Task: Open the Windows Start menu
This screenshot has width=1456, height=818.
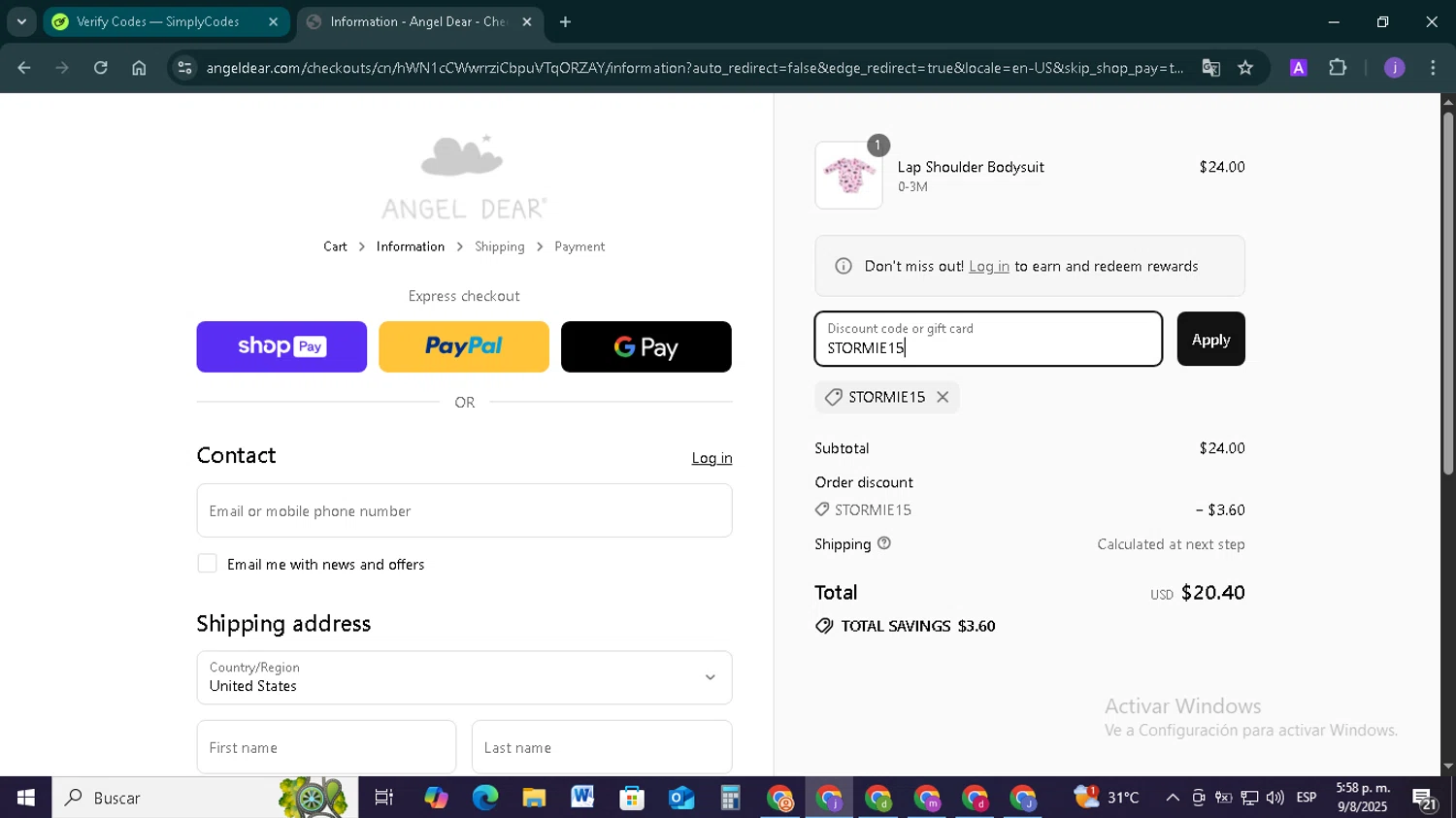Action: (25, 798)
